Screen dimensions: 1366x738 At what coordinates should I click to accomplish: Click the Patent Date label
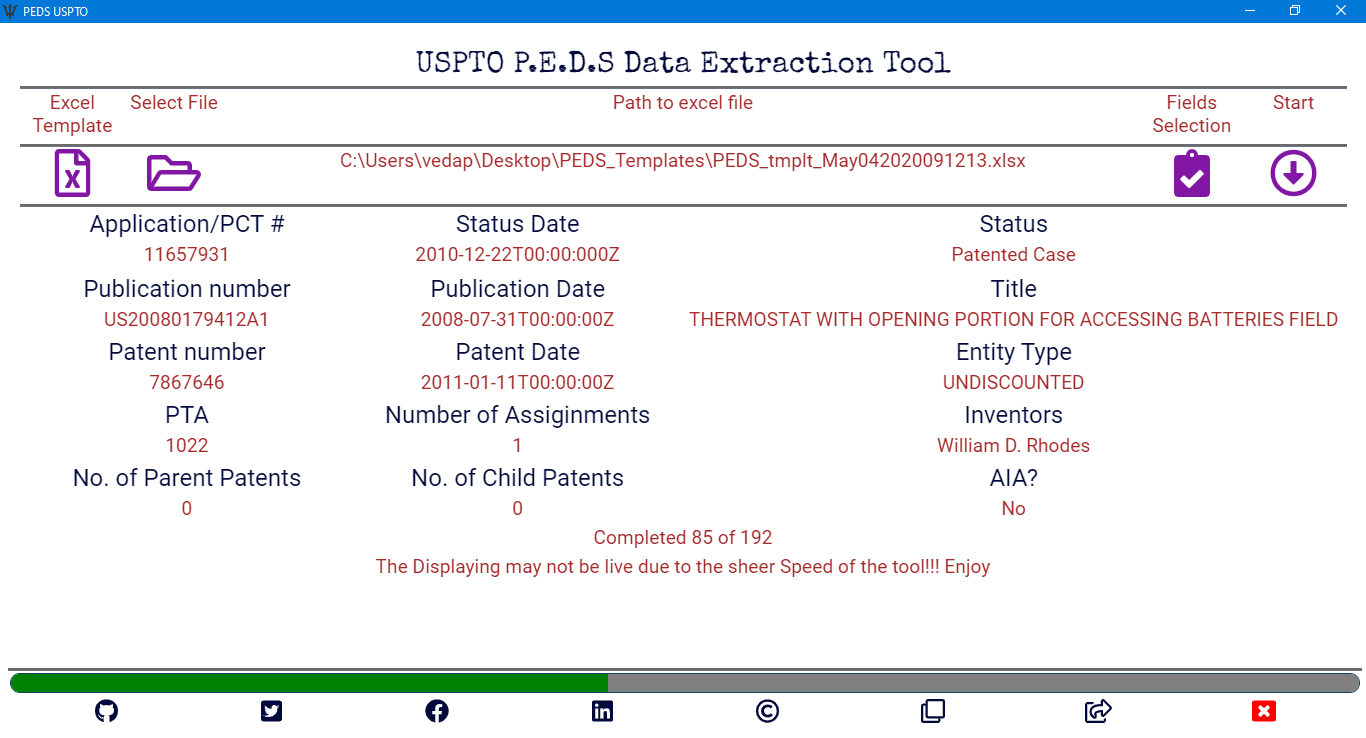pyautogui.click(x=518, y=352)
